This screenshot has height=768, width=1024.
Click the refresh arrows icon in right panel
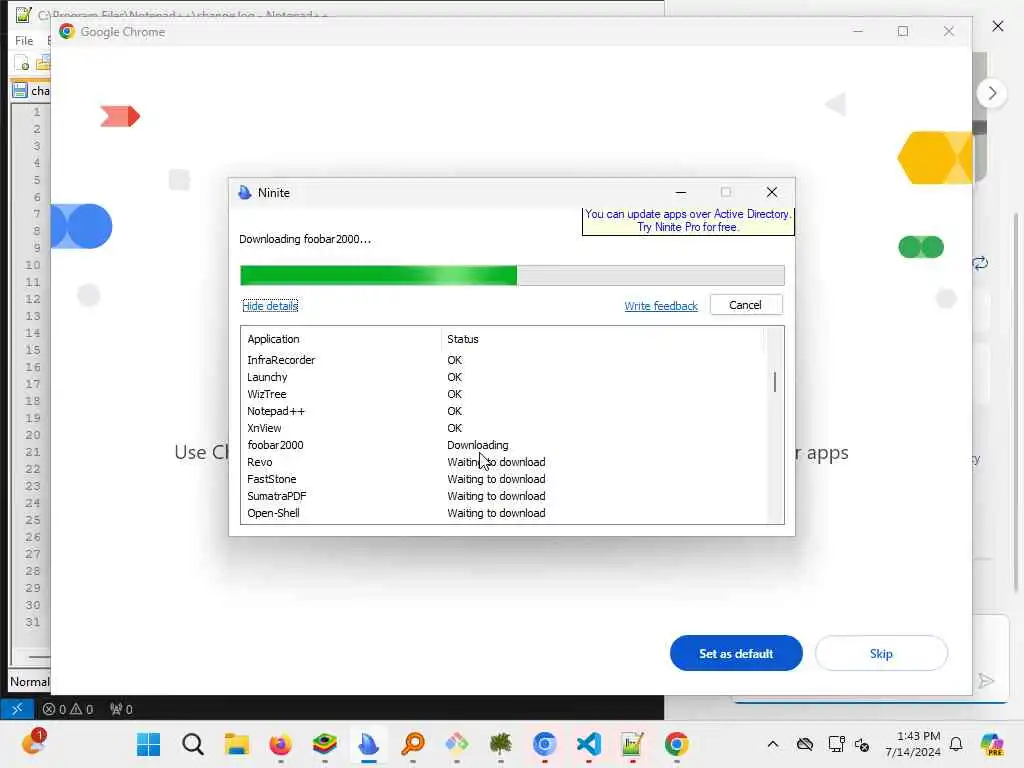coord(980,263)
